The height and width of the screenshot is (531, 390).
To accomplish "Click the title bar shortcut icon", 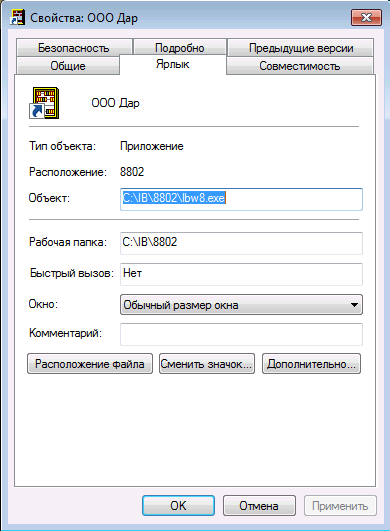I will (x=18, y=17).
